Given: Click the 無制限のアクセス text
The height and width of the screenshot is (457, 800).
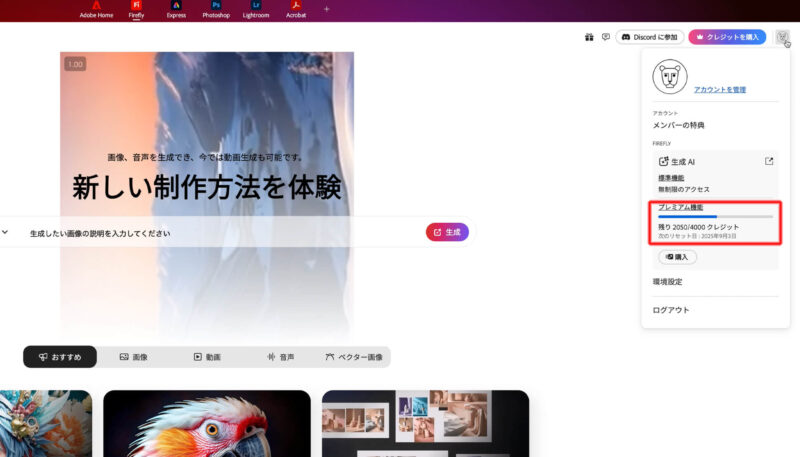Looking at the screenshot, I should [x=684, y=189].
